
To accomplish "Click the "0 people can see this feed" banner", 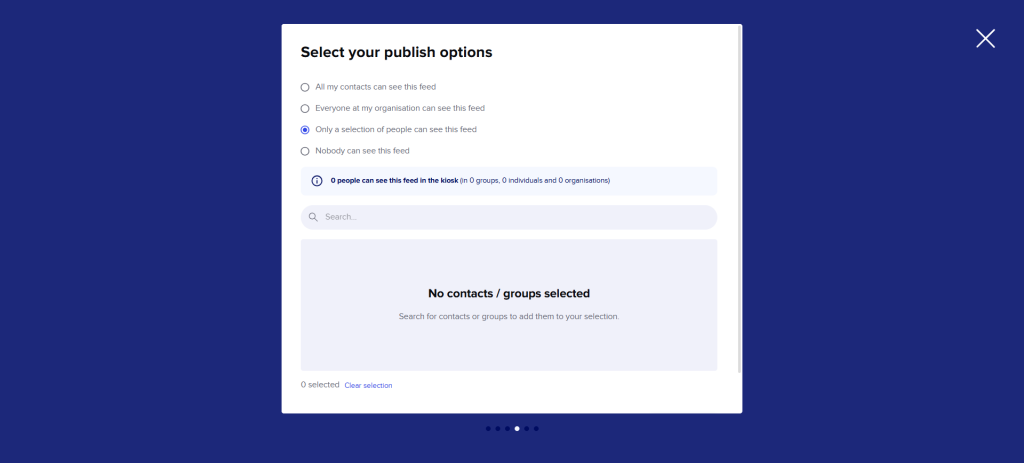I will pyautogui.click(x=509, y=181).
